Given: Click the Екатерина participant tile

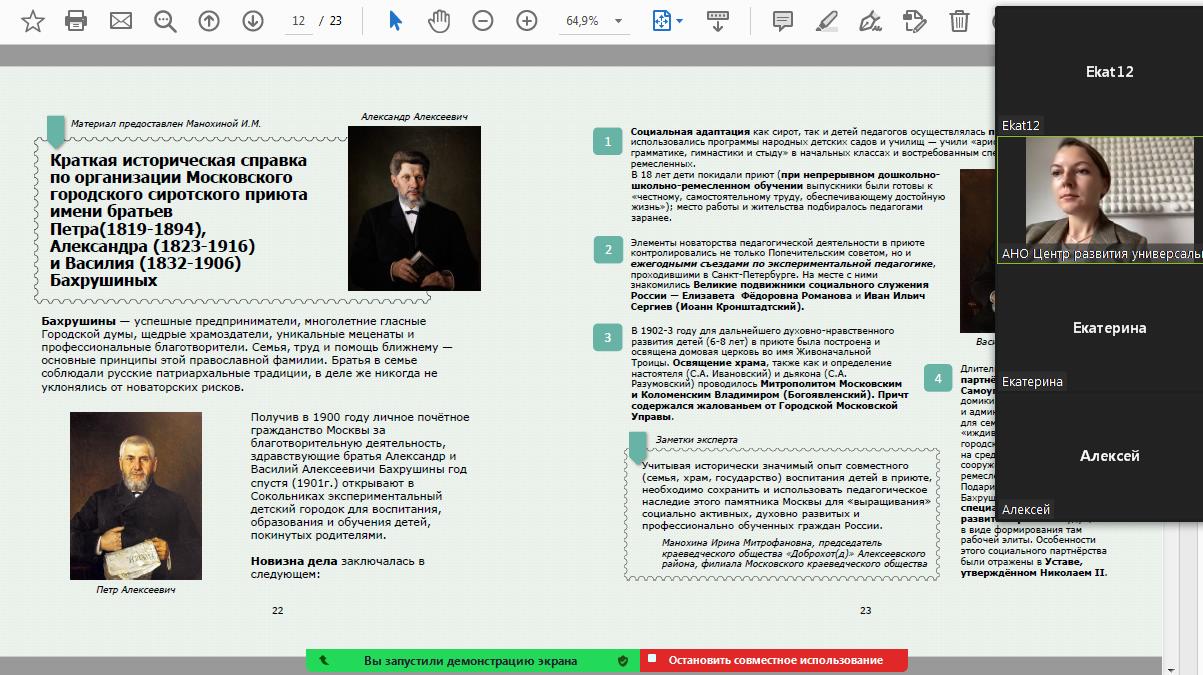Looking at the screenshot, I should [x=1099, y=327].
